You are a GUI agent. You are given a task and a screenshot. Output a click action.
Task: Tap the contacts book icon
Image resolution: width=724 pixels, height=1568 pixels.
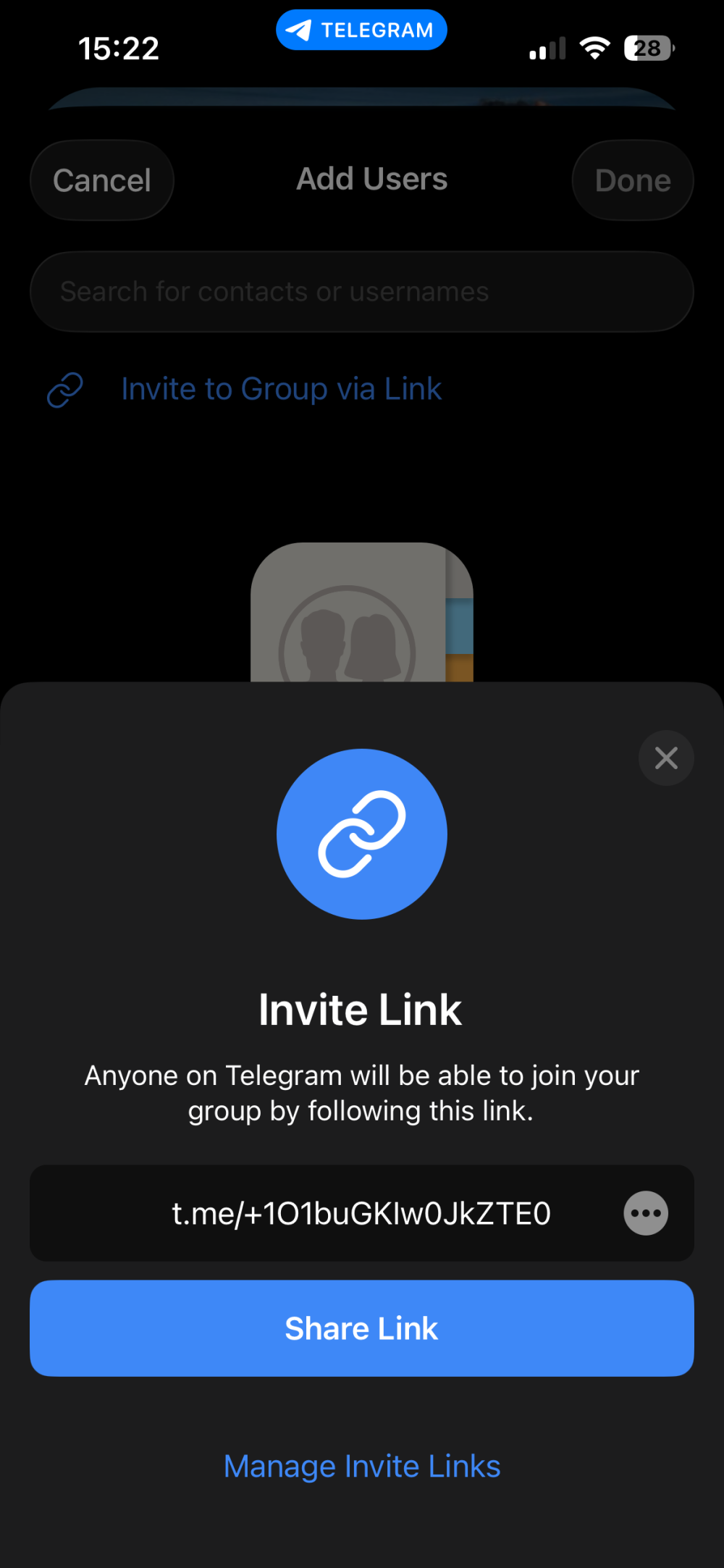click(x=362, y=612)
